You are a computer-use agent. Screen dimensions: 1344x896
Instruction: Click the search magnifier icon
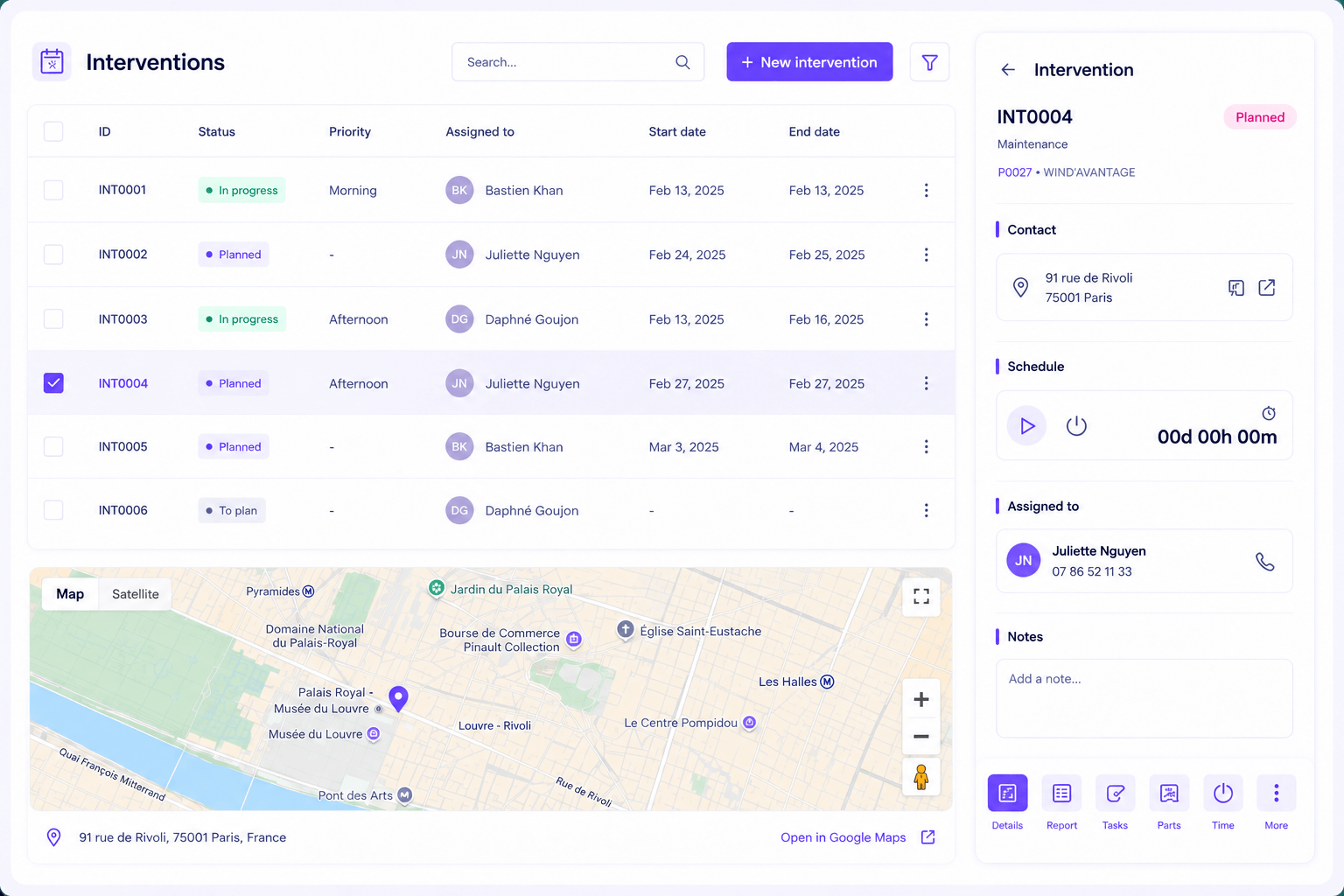point(682,62)
